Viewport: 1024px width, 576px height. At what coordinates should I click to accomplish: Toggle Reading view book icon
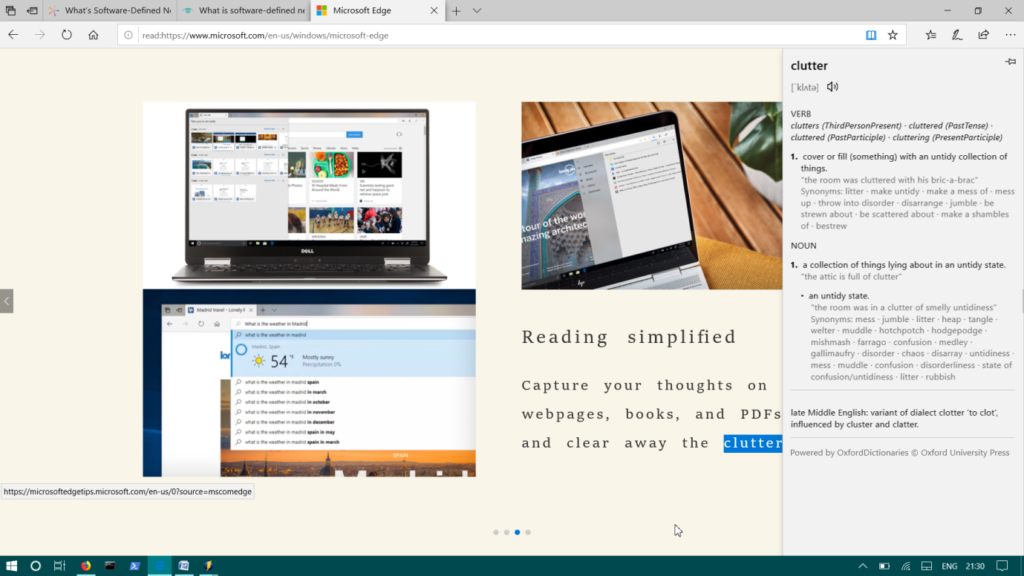(x=871, y=35)
